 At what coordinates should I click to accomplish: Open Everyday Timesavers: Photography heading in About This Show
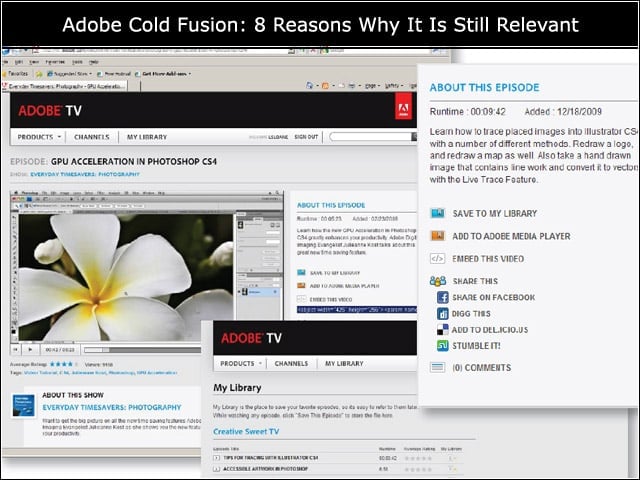tap(112, 407)
